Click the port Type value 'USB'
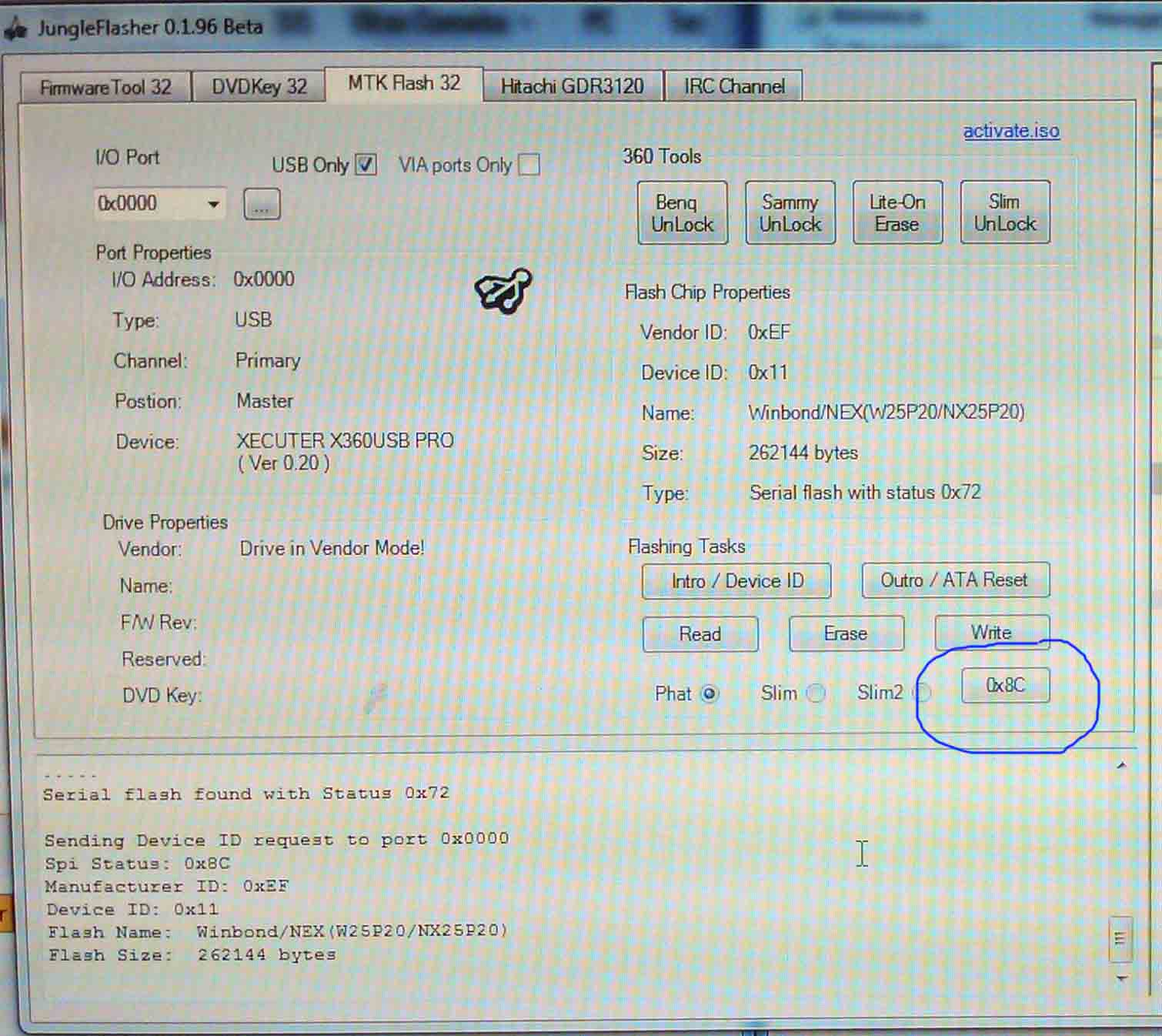This screenshot has width=1162, height=1036. point(253,319)
